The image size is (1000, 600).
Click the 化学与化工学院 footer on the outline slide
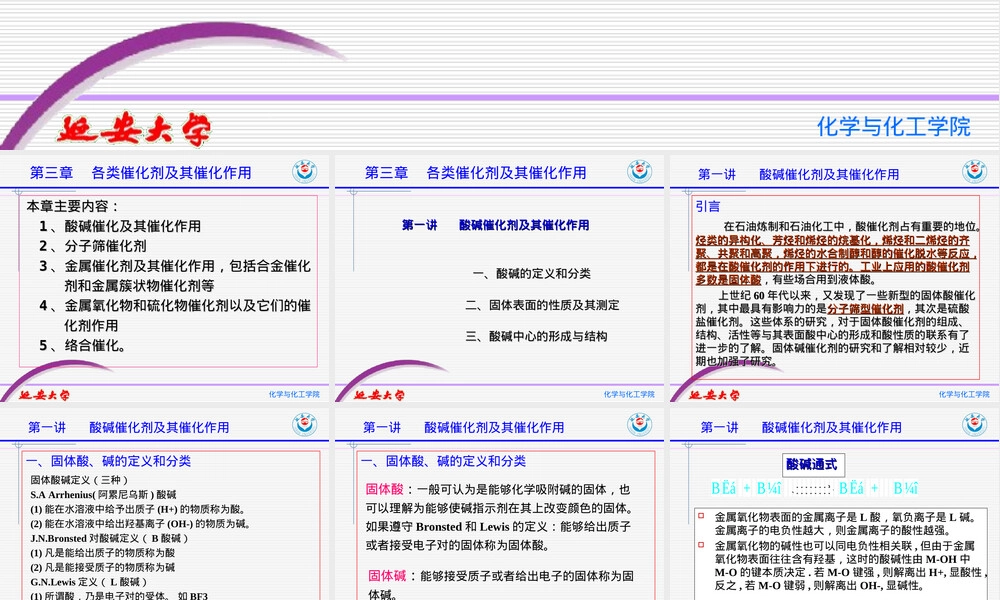click(629, 395)
